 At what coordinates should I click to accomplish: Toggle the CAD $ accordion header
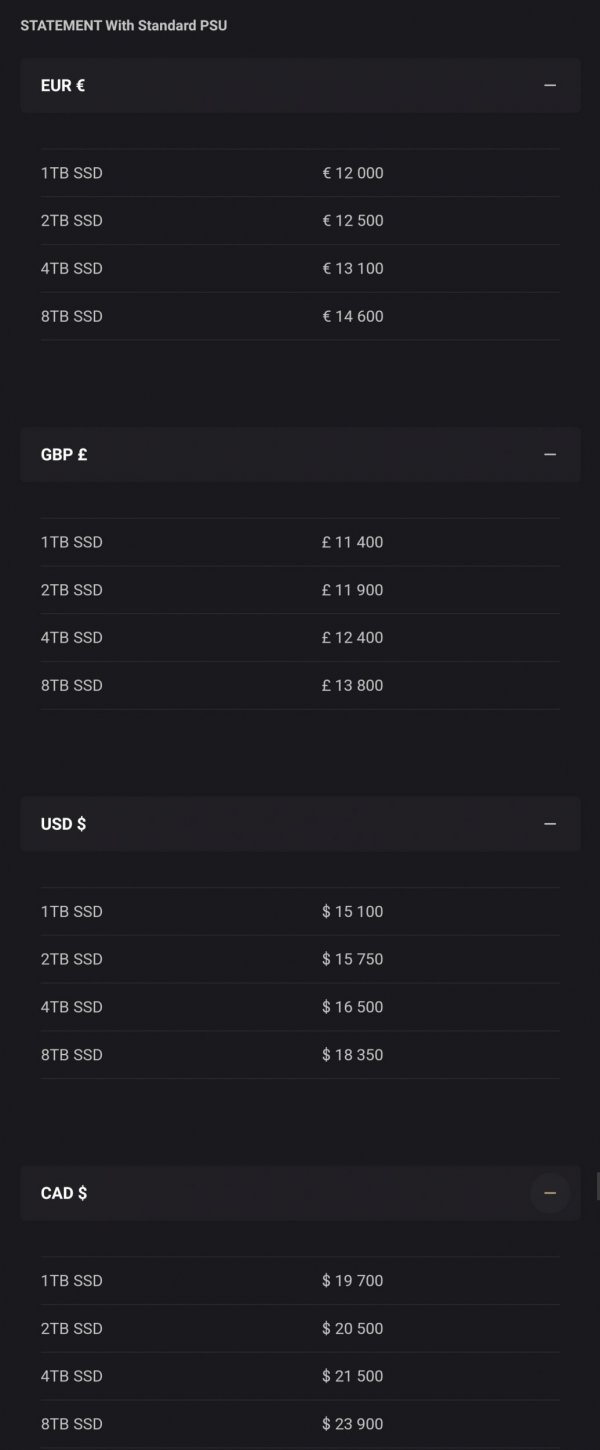(x=300, y=1193)
